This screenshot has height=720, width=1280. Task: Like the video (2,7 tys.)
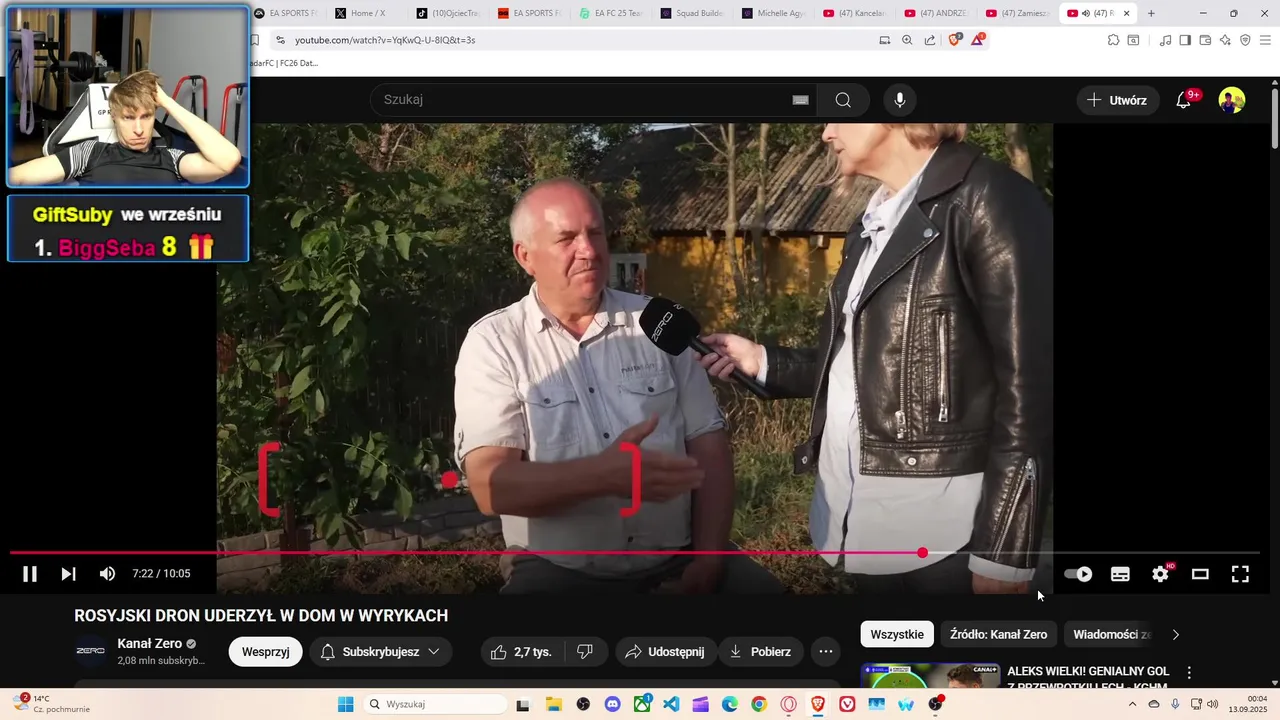[x=521, y=652]
